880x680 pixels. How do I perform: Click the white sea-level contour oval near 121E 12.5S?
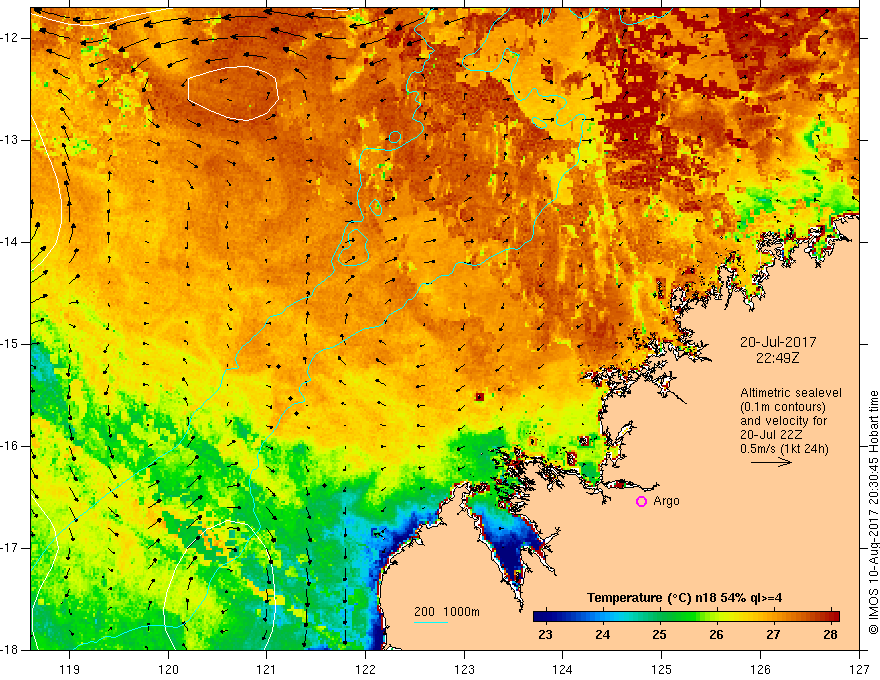coord(233,93)
